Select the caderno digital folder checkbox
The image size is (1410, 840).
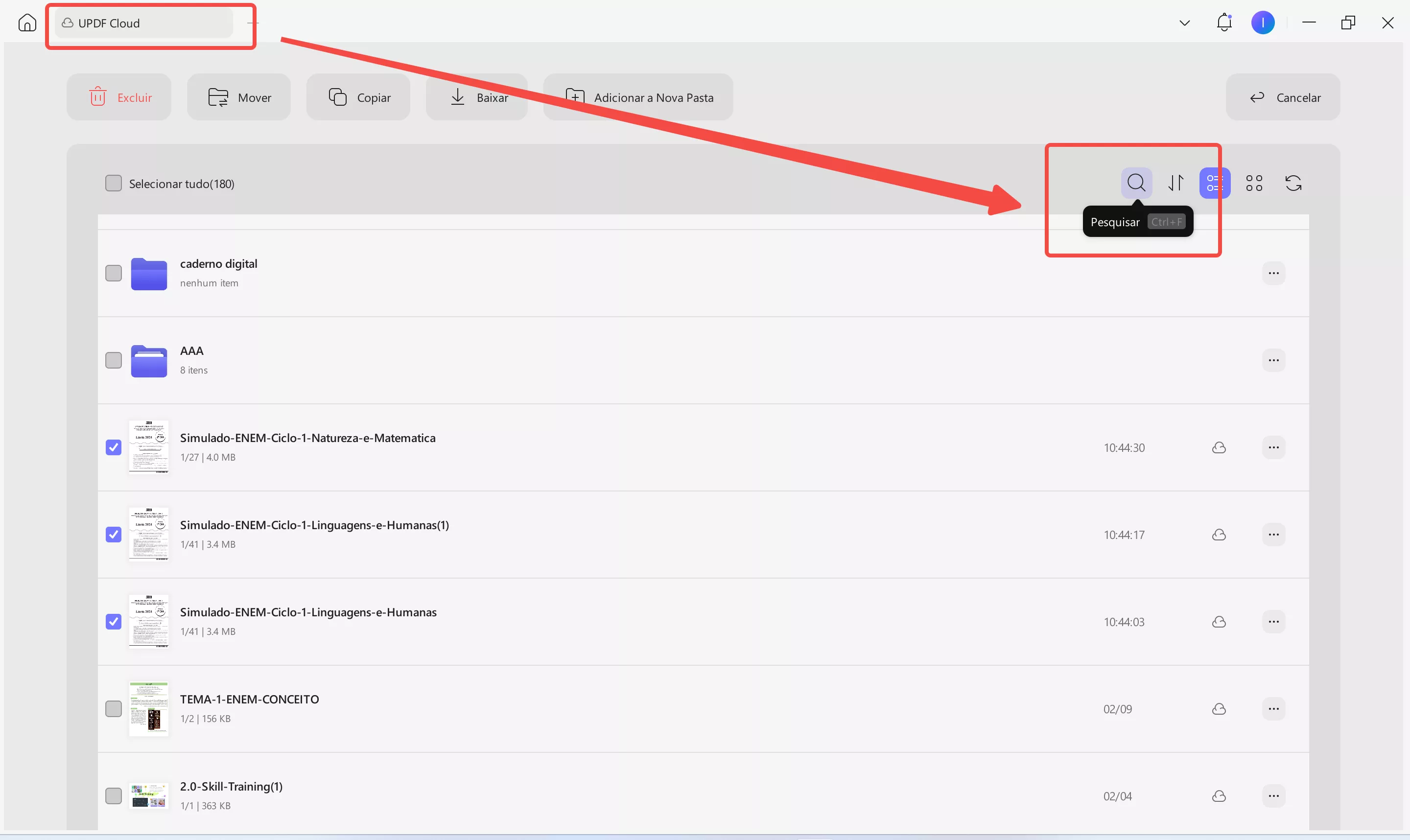113,273
